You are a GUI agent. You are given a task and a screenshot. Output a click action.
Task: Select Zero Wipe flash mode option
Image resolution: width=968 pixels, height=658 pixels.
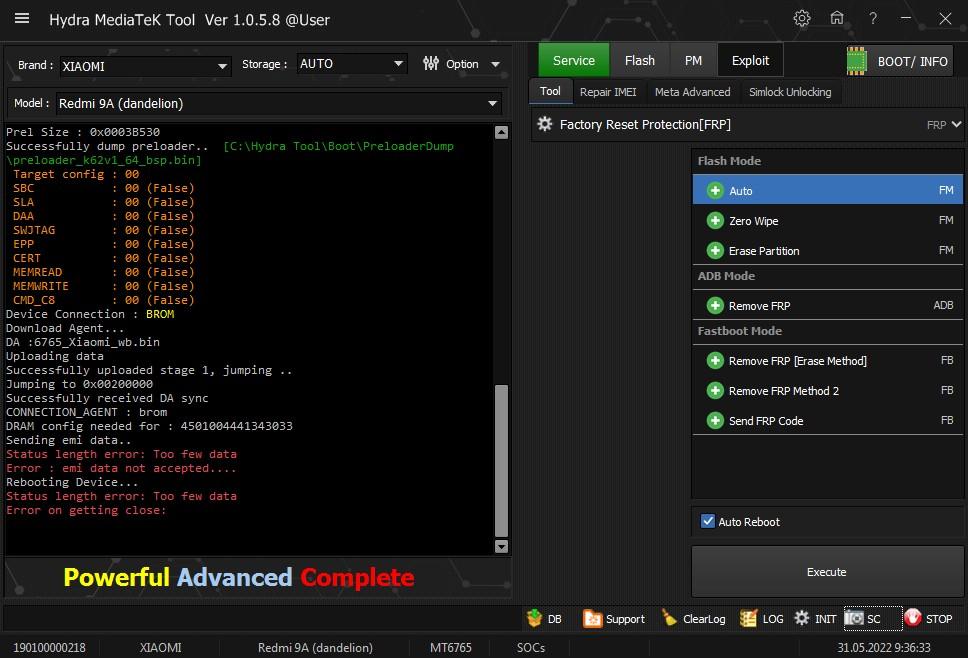coord(753,221)
